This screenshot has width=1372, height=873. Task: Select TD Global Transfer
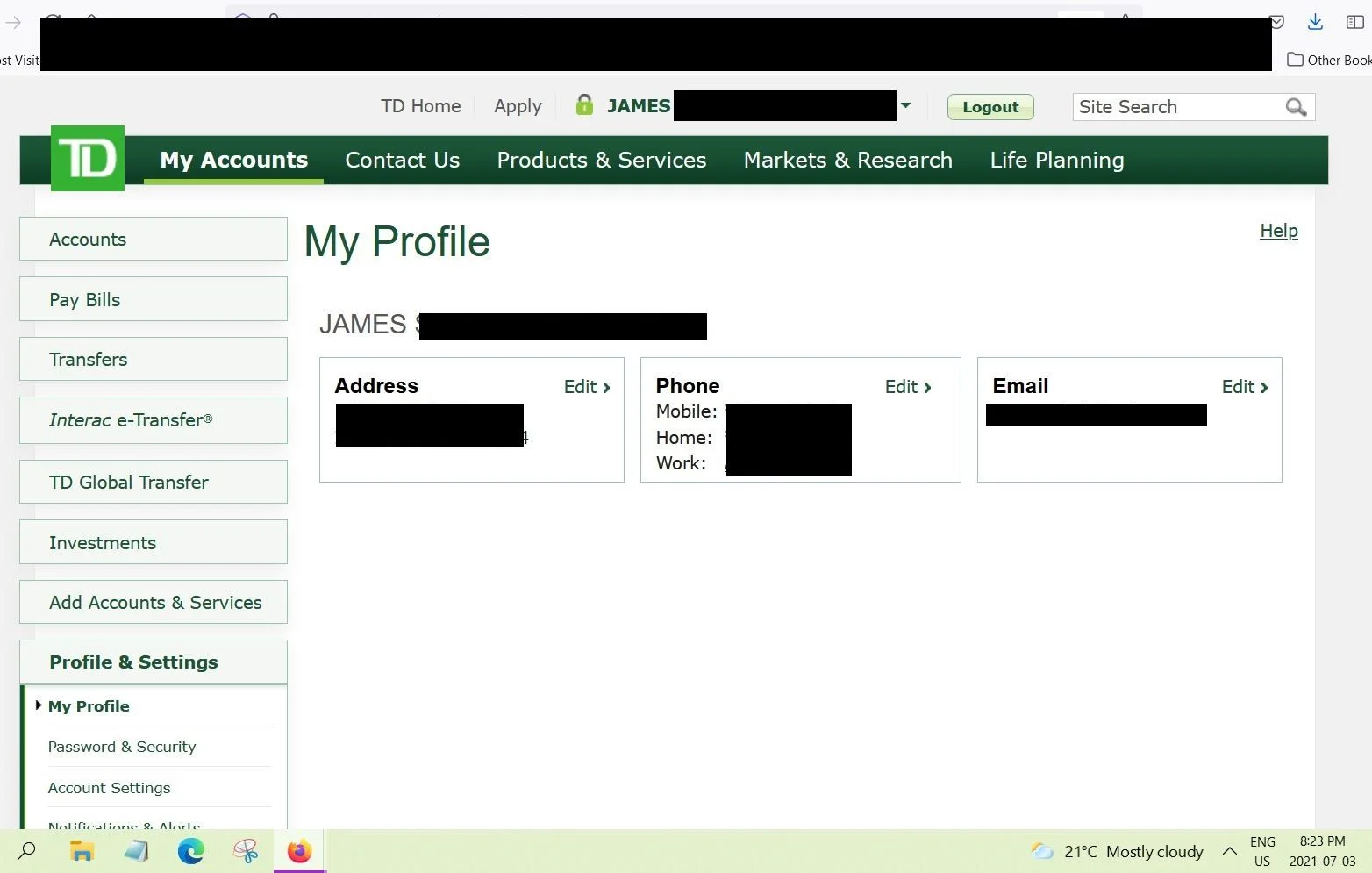(154, 482)
